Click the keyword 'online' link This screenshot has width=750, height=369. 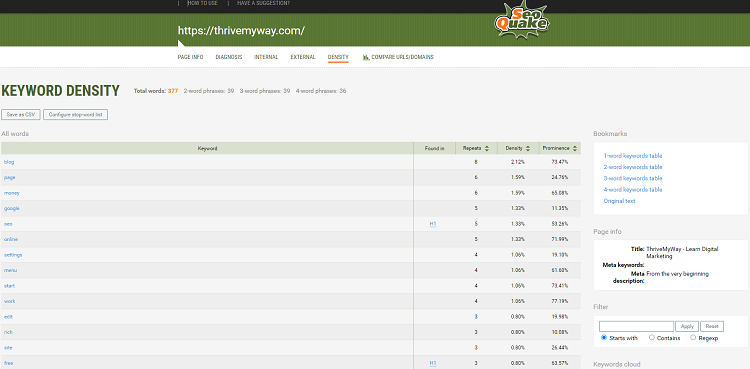point(11,239)
